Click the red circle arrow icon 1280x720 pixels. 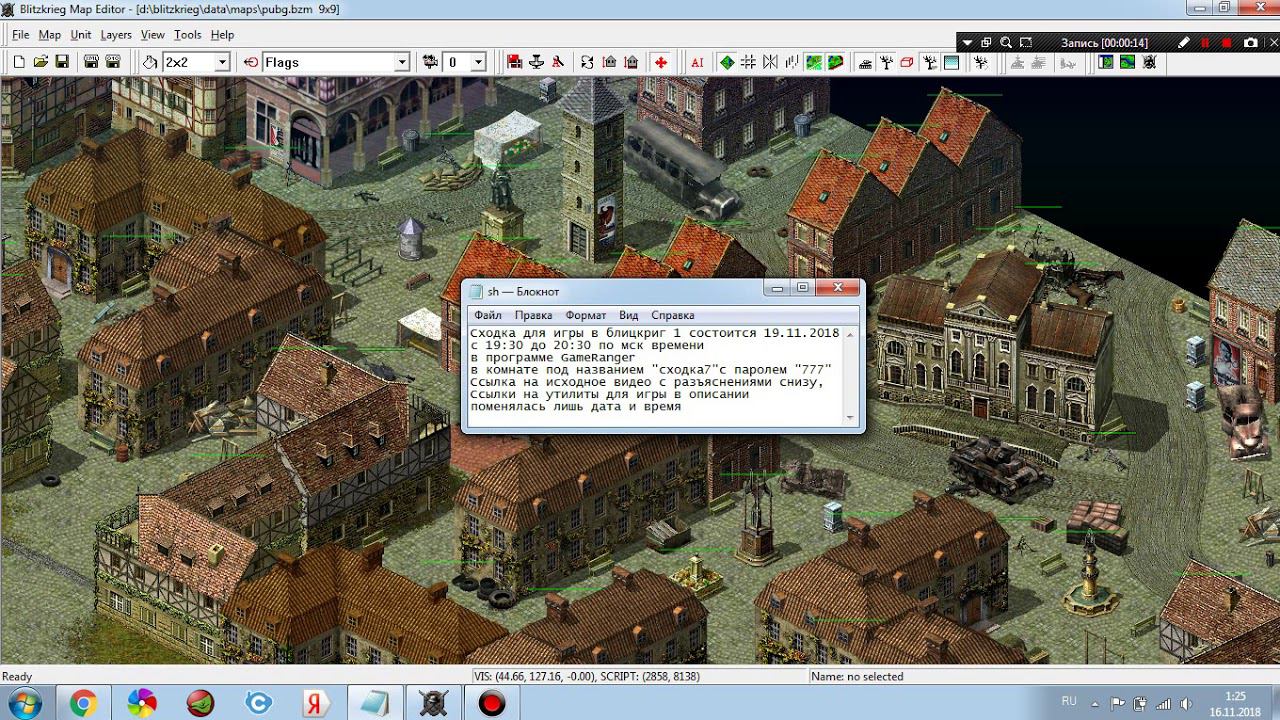[251, 62]
